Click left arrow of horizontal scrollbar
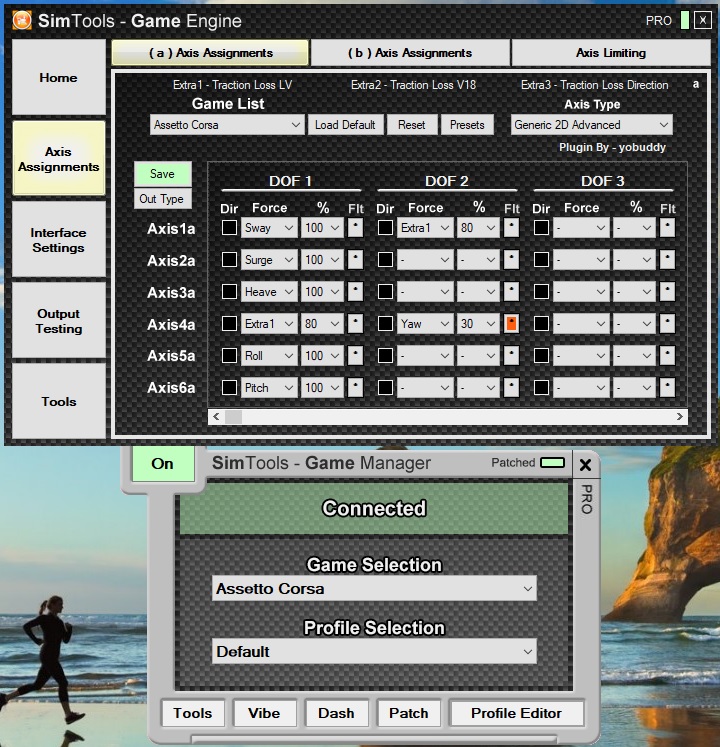This screenshot has width=720, height=747. tap(216, 417)
